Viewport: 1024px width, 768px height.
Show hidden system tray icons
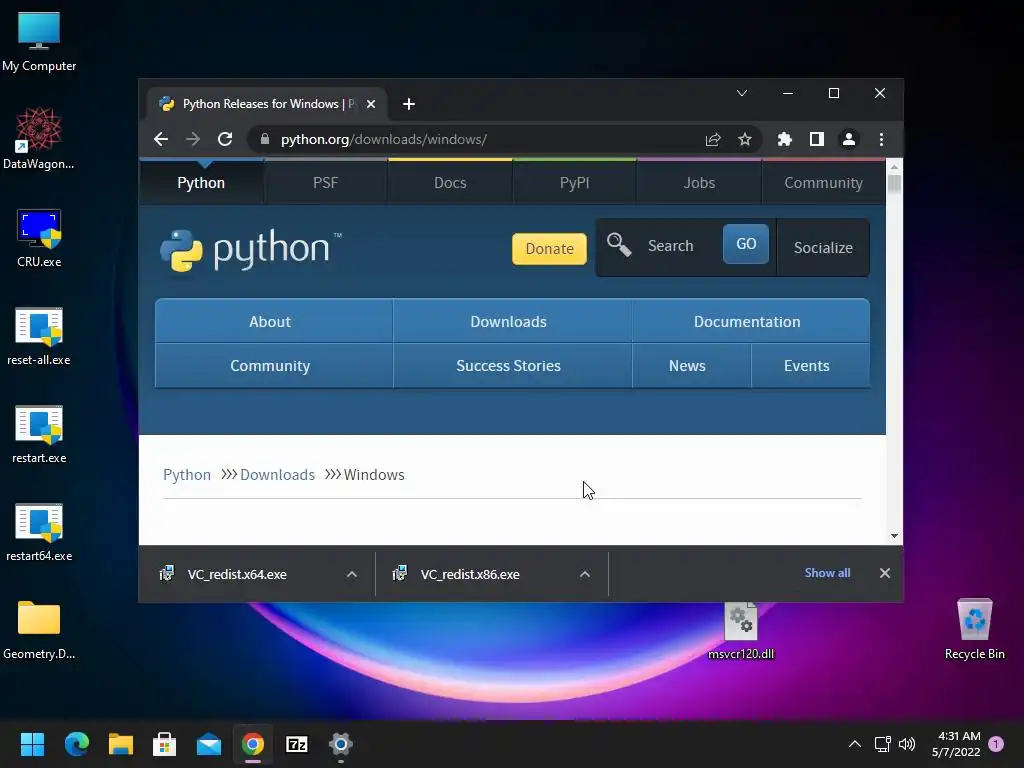click(854, 744)
